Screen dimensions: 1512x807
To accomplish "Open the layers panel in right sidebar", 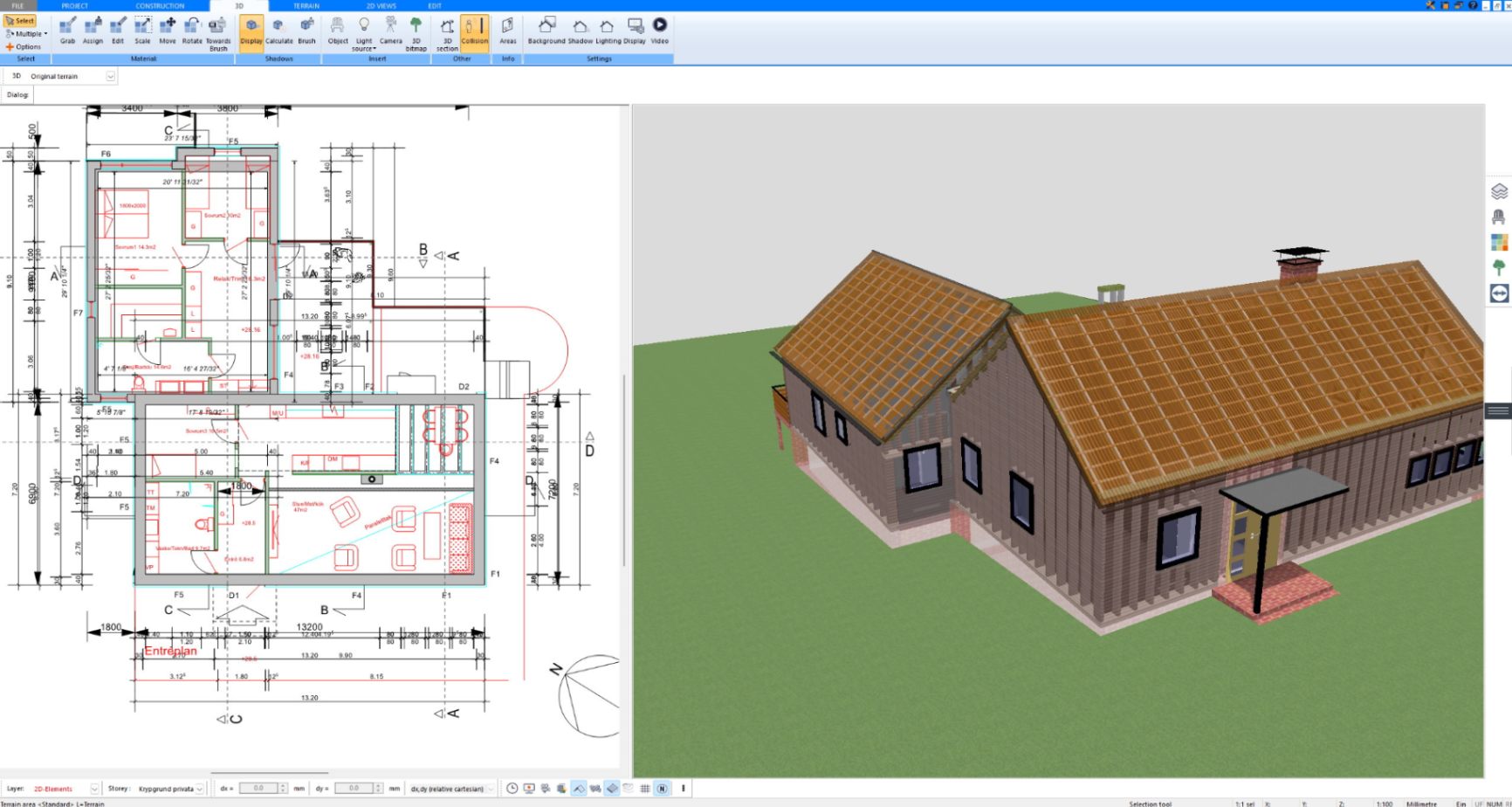I will click(1499, 190).
